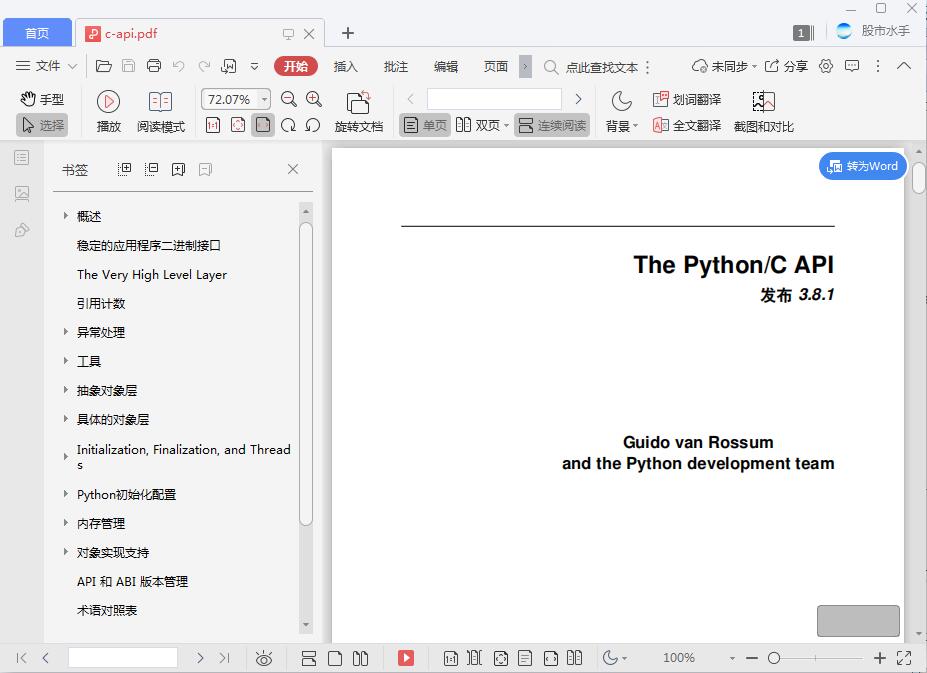This screenshot has width=927, height=673.
Task: Select the hand tool (手型)
Action: 41,98
